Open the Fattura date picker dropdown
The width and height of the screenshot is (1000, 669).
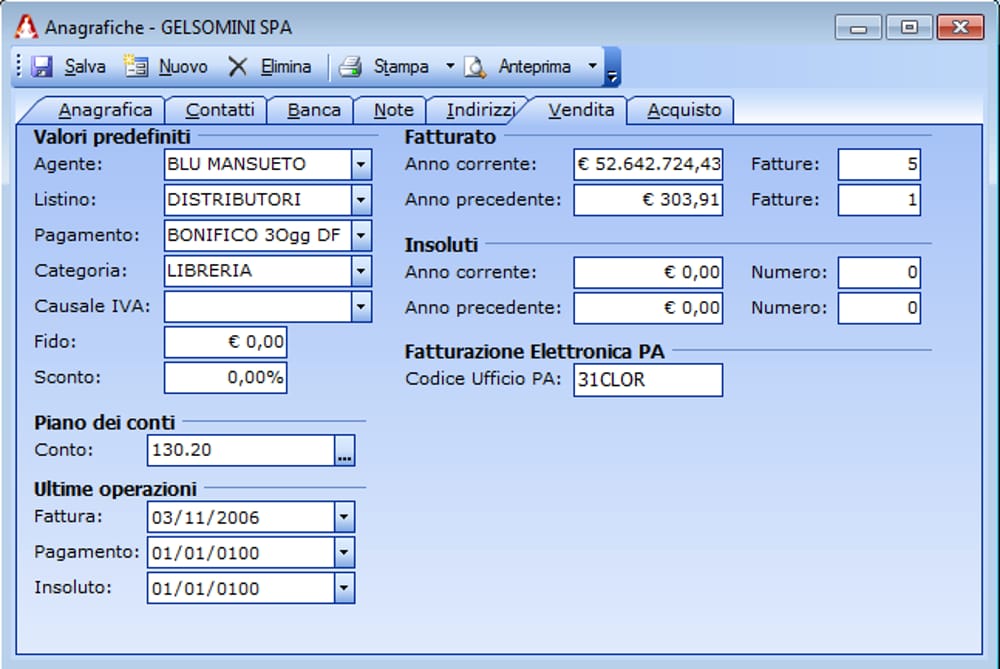click(344, 518)
